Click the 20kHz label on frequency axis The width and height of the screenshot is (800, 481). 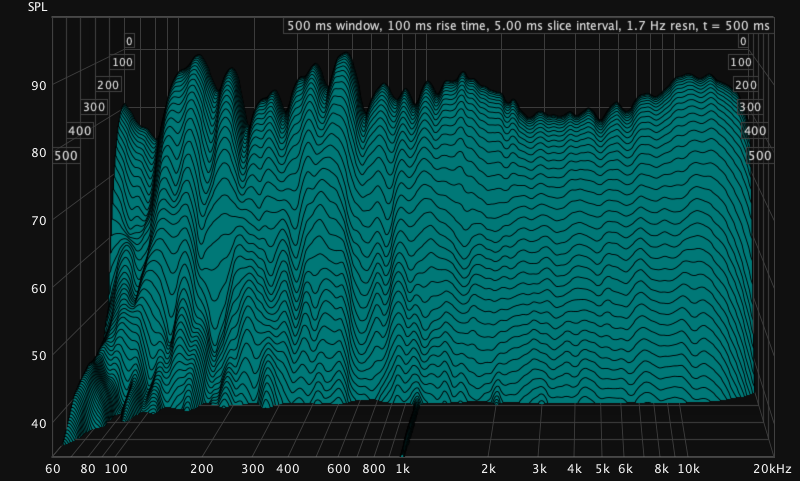[x=772, y=469]
